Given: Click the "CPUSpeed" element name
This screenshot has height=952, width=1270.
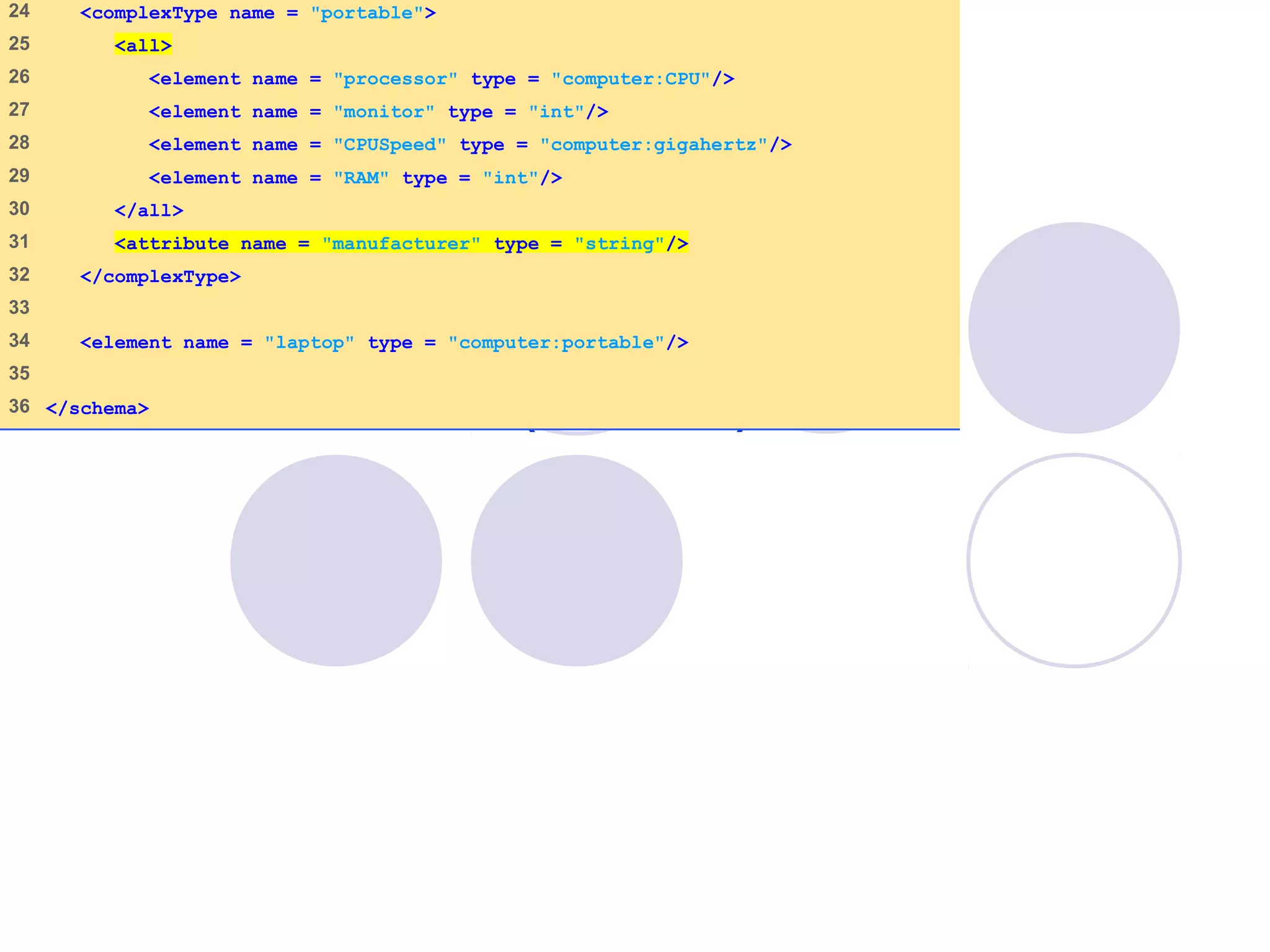Looking at the screenshot, I should pyautogui.click(x=390, y=145).
